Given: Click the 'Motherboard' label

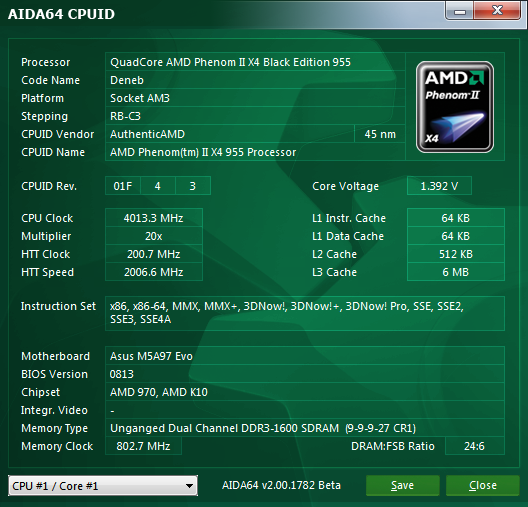Looking at the screenshot, I should click(x=56, y=356).
